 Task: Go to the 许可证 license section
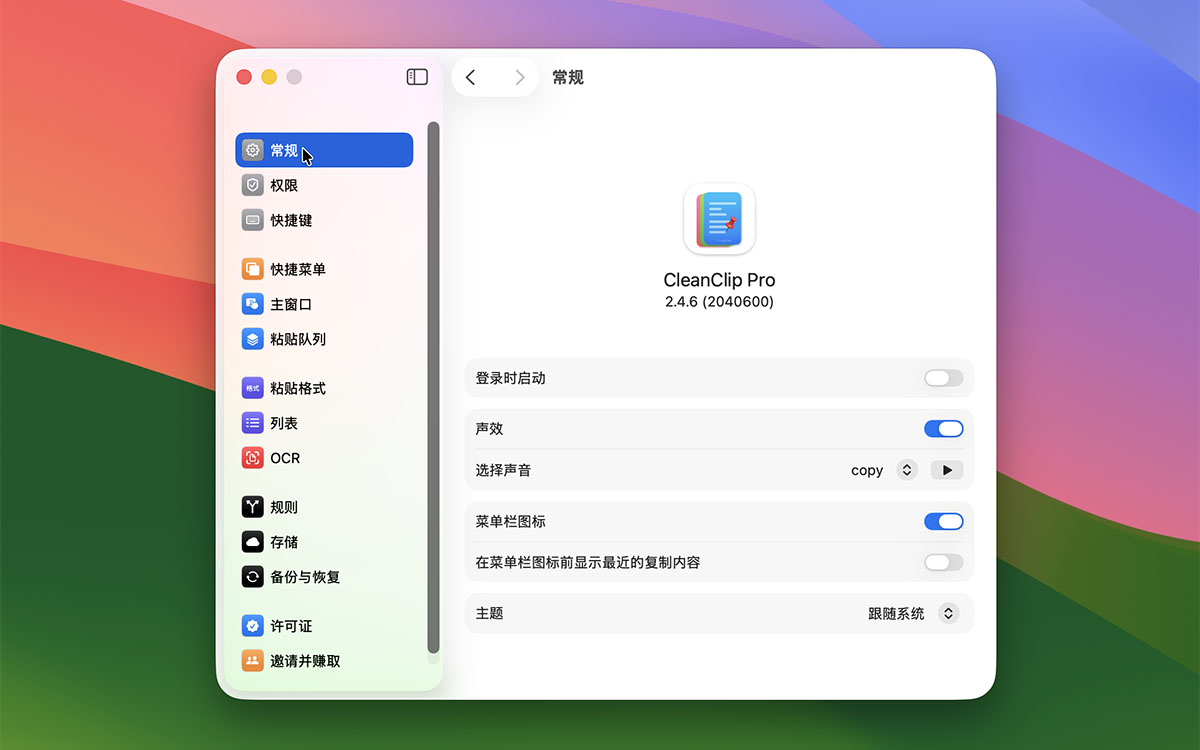pos(291,626)
